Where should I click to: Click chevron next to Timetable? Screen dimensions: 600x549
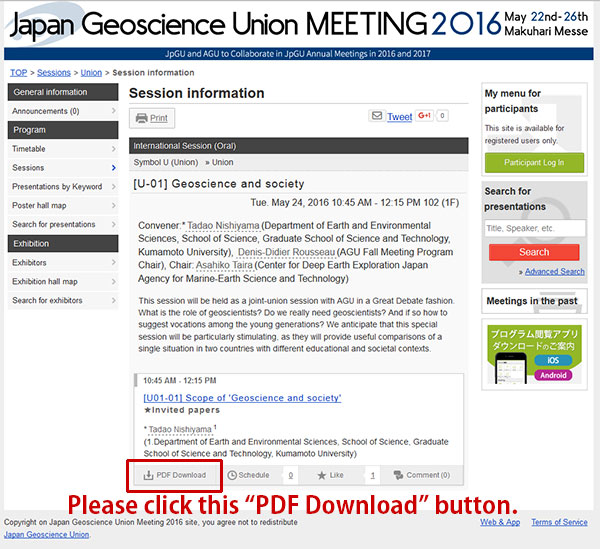(114, 148)
